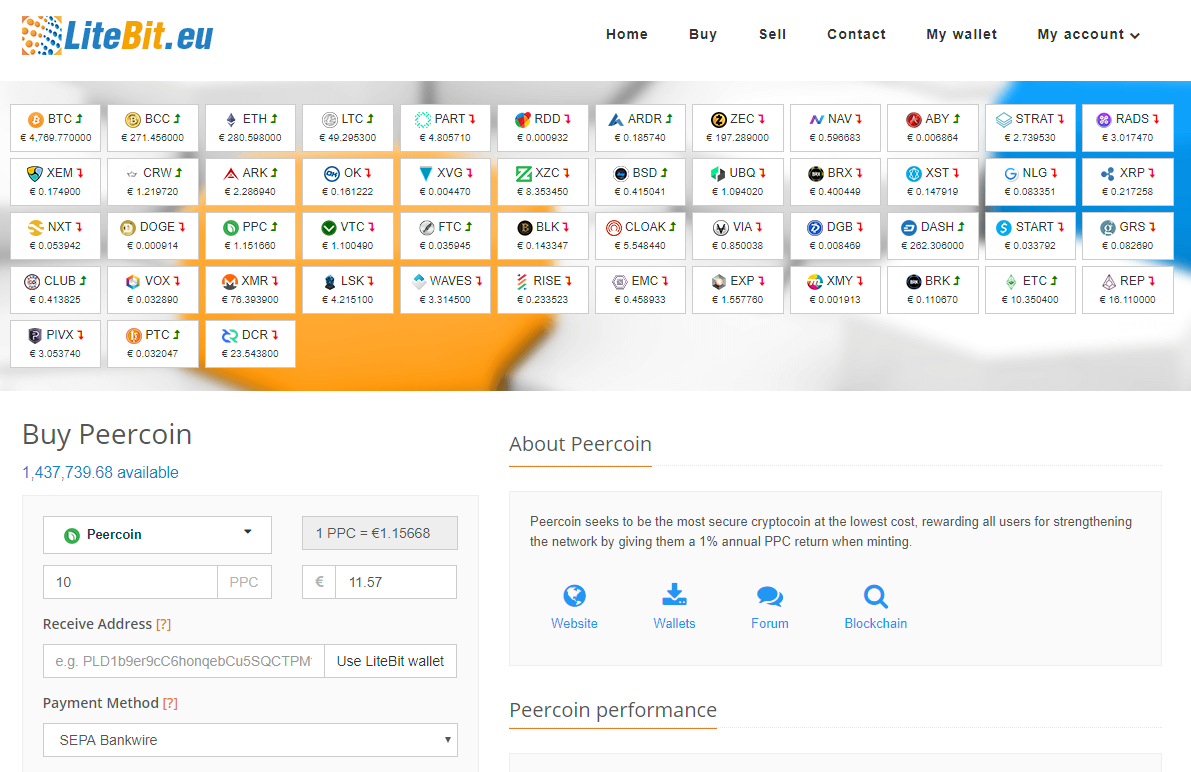1191x772 pixels.
Task: Click the Use LiteBit wallet button
Action: click(x=390, y=661)
